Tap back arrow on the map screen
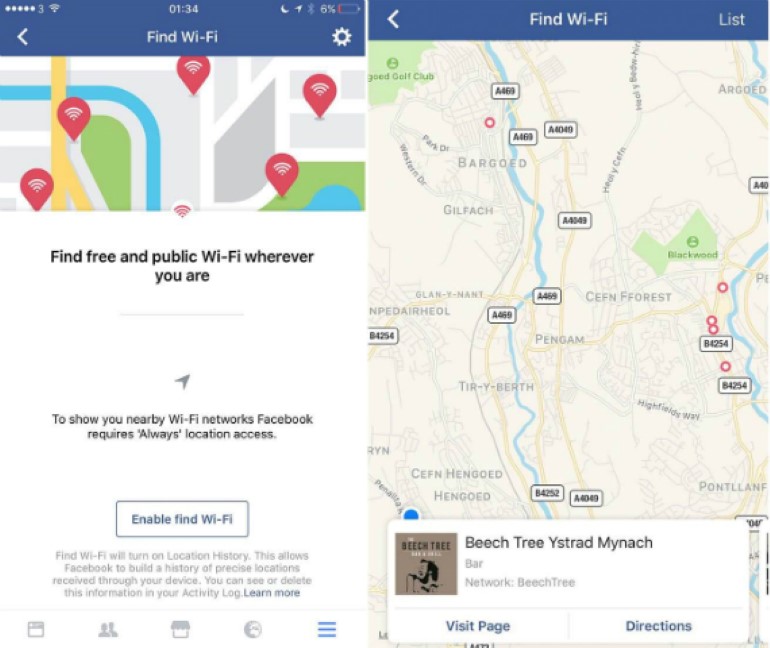Image resolution: width=770 pixels, height=648 pixels. [x=393, y=20]
